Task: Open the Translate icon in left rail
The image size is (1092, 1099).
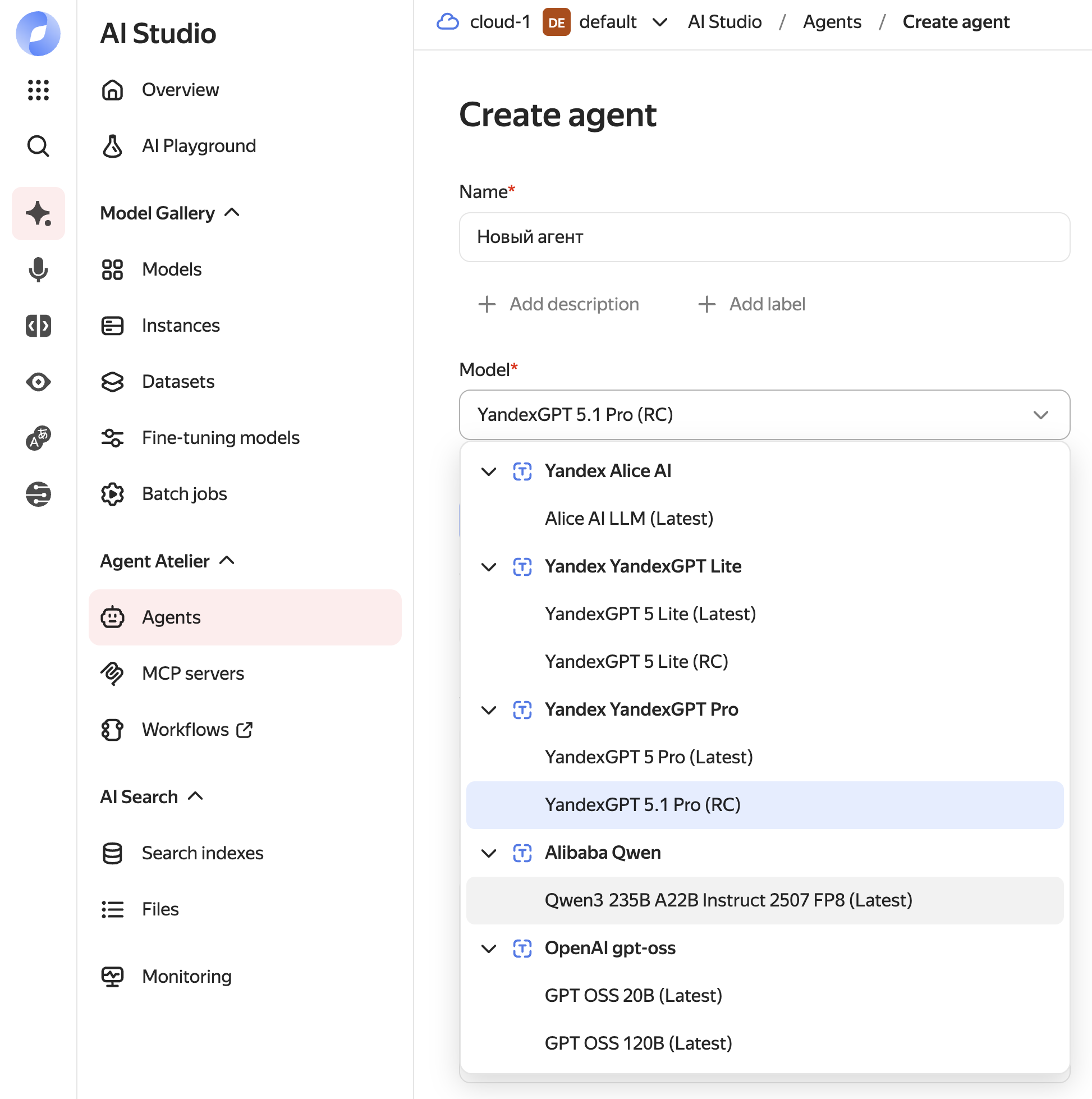Action: click(x=38, y=438)
